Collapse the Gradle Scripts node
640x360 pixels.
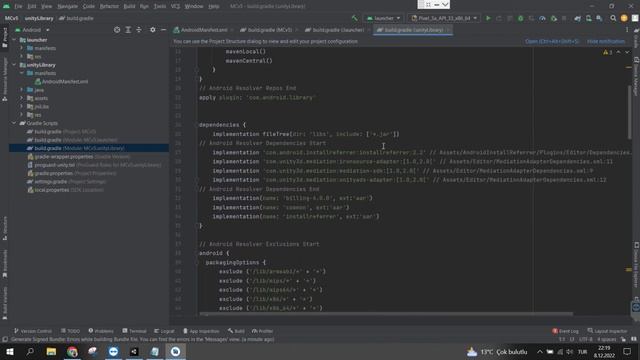(14, 123)
